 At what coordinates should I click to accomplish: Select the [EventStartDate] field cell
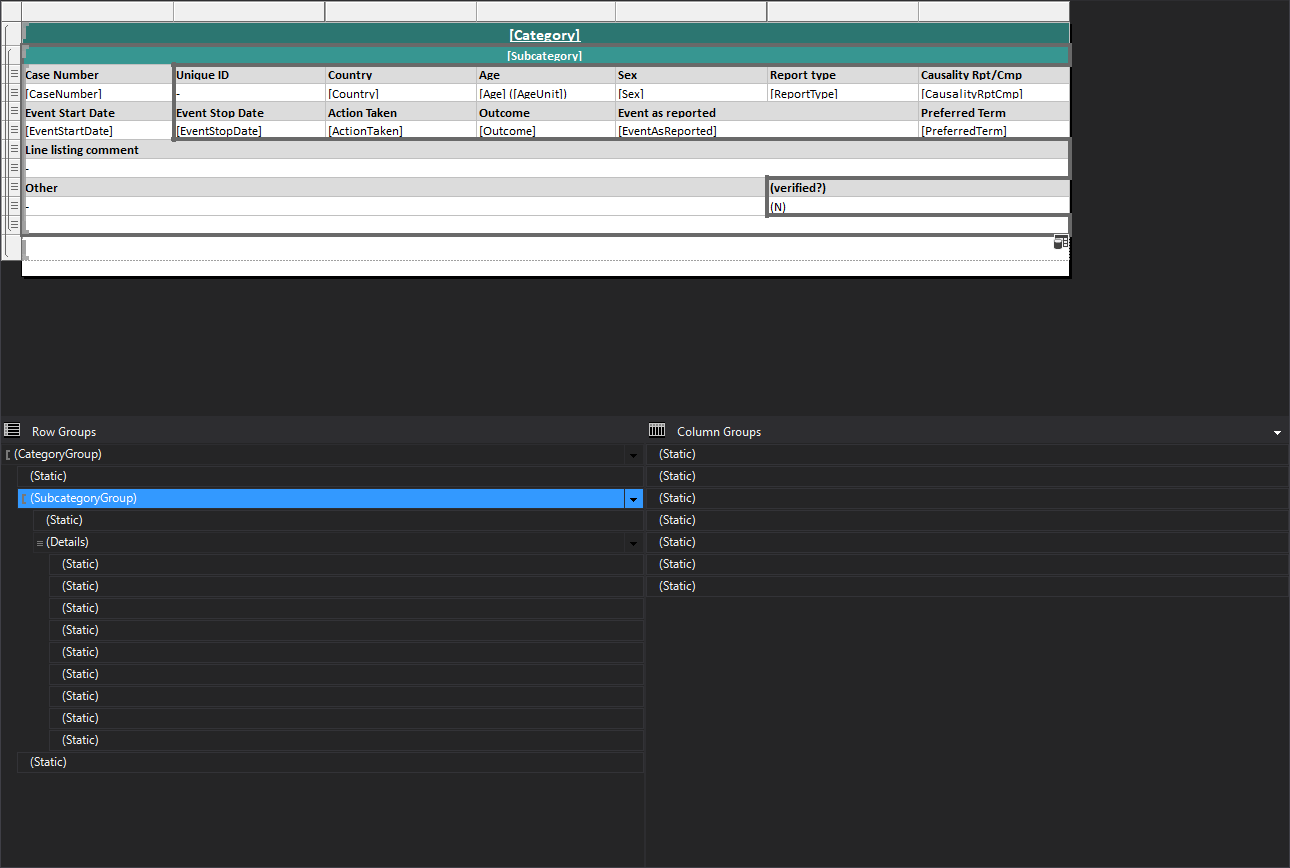(98, 130)
